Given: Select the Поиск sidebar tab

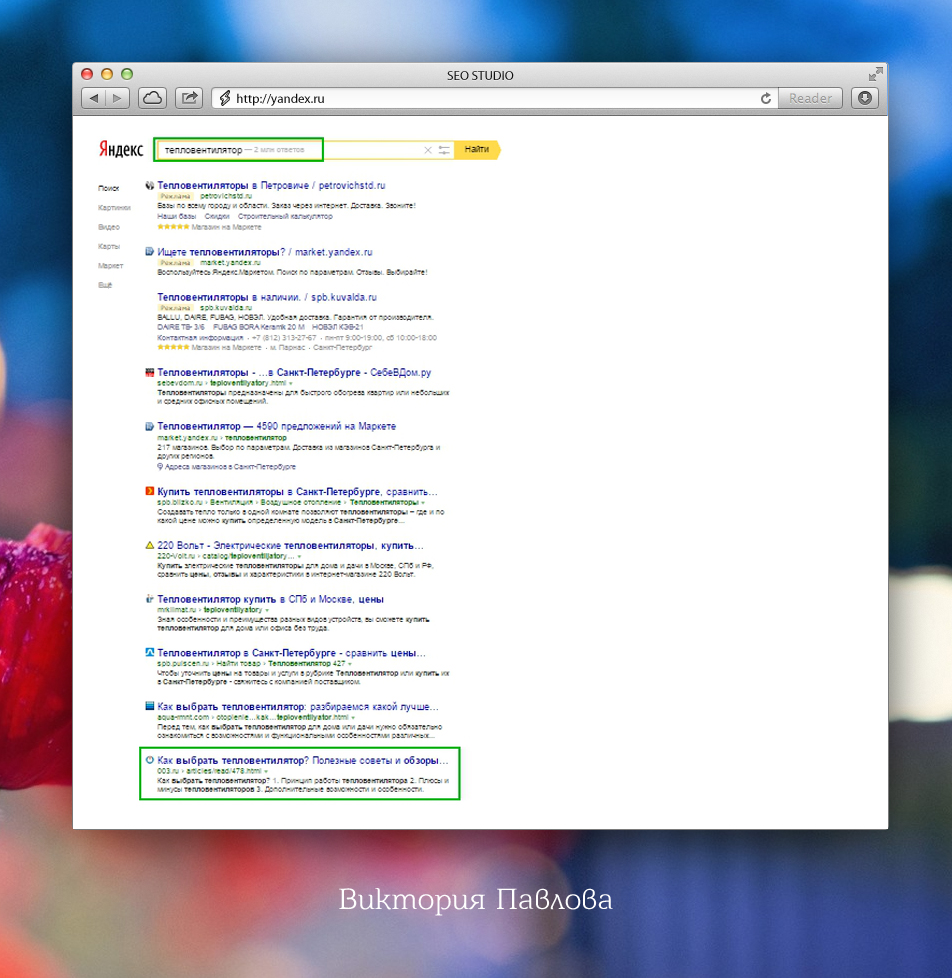Looking at the screenshot, I should (109, 188).
